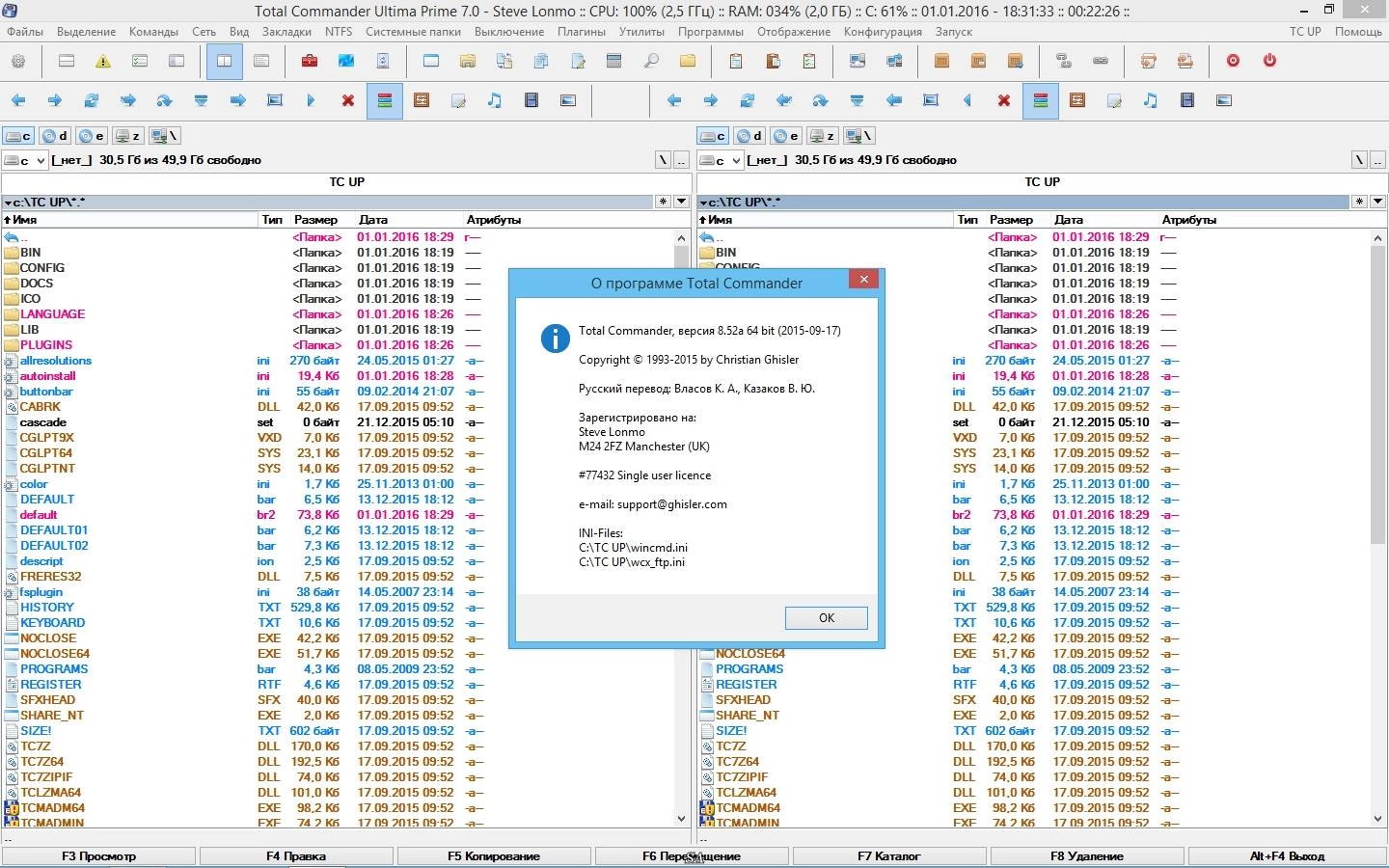Click the F5 Копирование button

pyautogui.click(x=494, y=855)
